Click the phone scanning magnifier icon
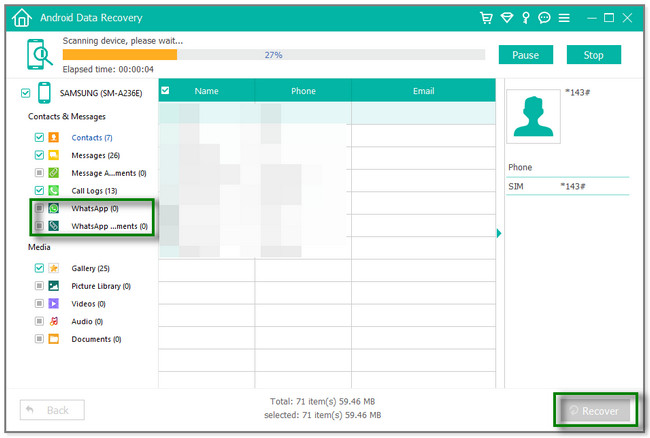This screenshot has width=650, height=438. coord(39,54)
